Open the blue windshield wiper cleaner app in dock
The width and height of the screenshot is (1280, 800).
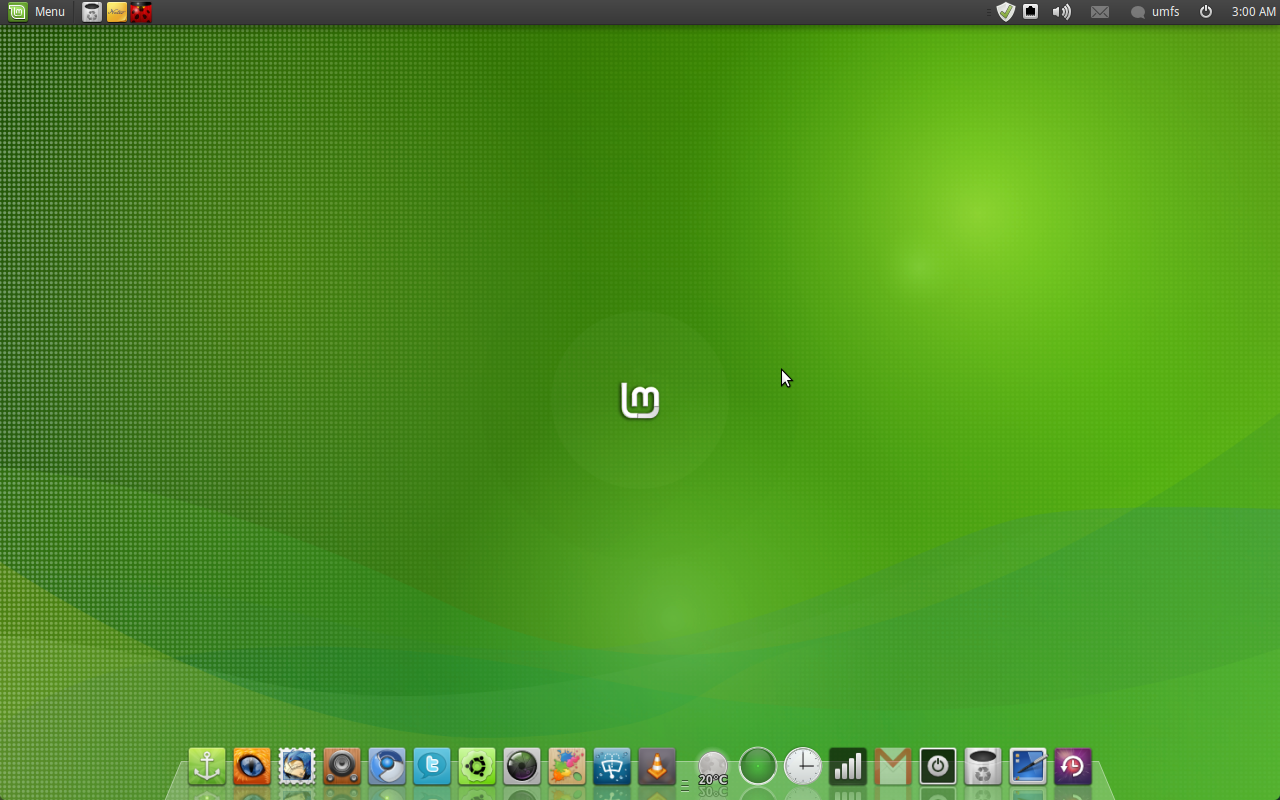612,767
